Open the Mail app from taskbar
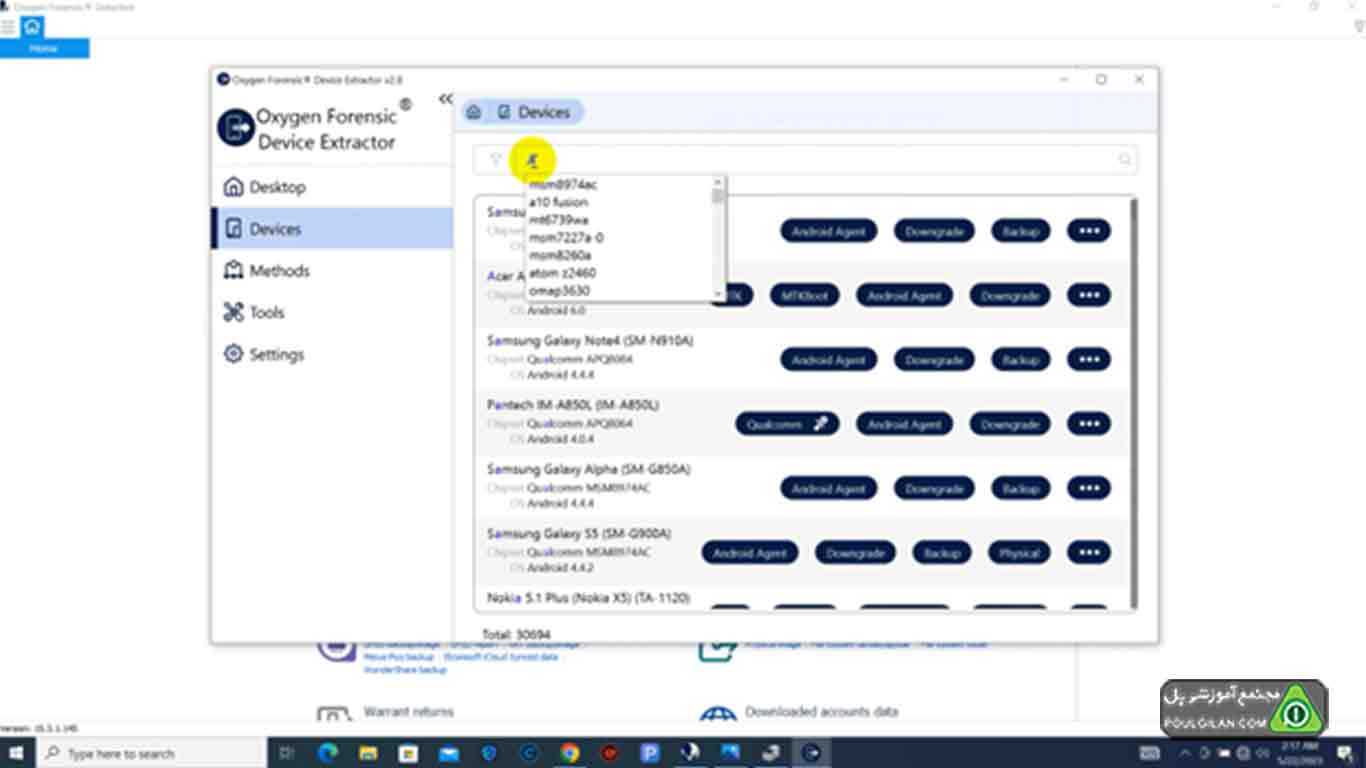The height and width of the screenshot is (768, 1366). 448,753
